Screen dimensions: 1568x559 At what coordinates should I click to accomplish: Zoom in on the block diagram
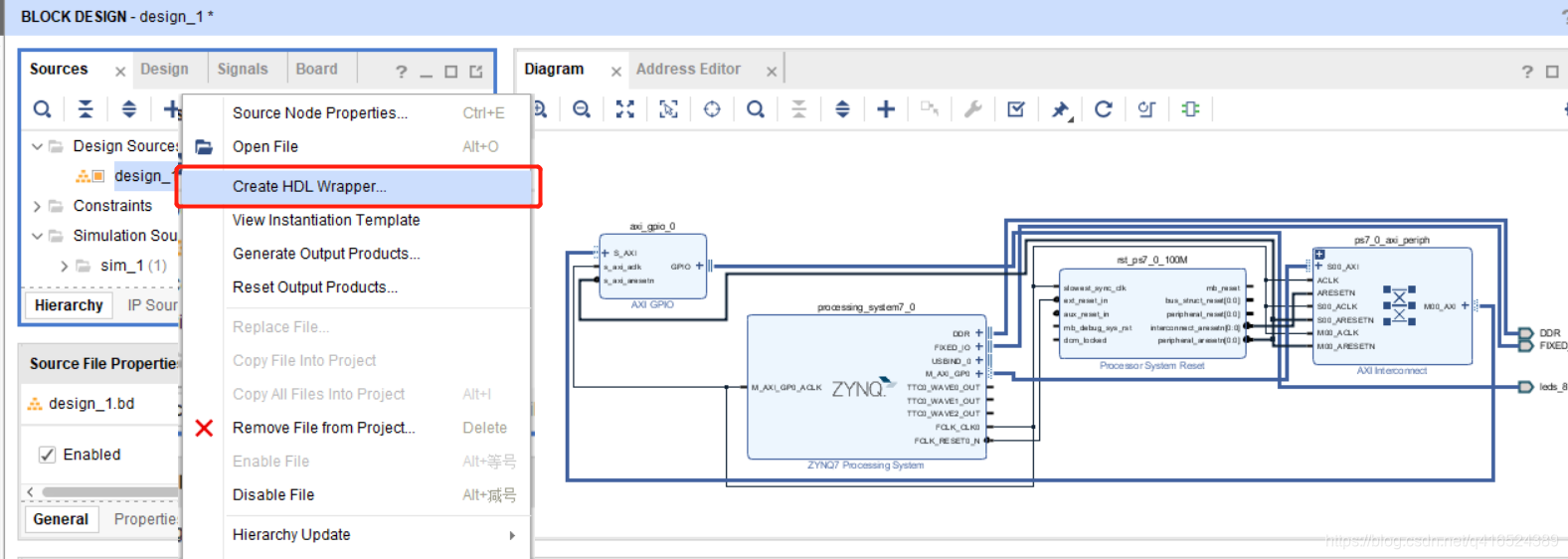(x=540, y=109)
